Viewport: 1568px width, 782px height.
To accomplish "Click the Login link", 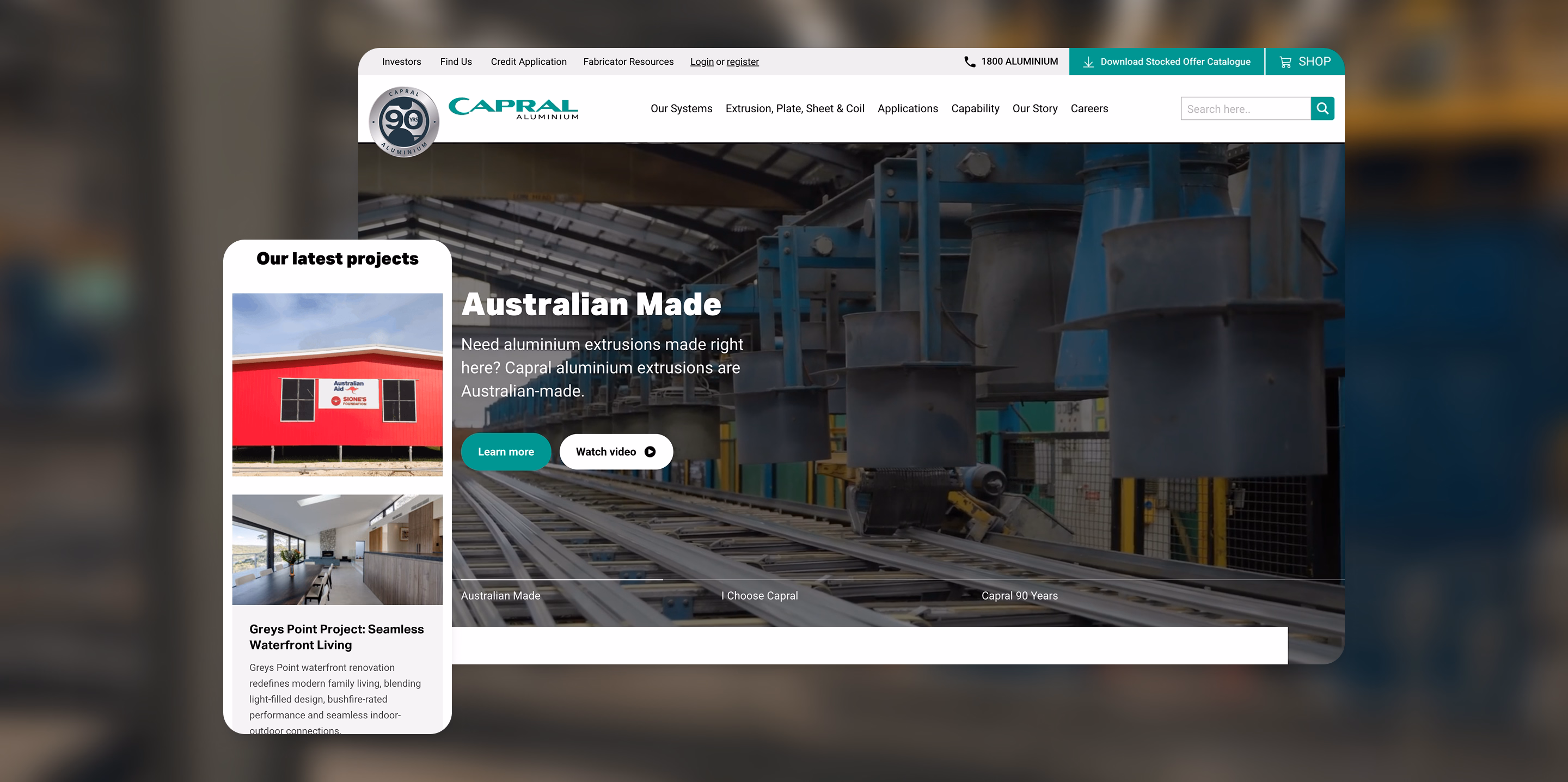I will (x=701, y=62).
